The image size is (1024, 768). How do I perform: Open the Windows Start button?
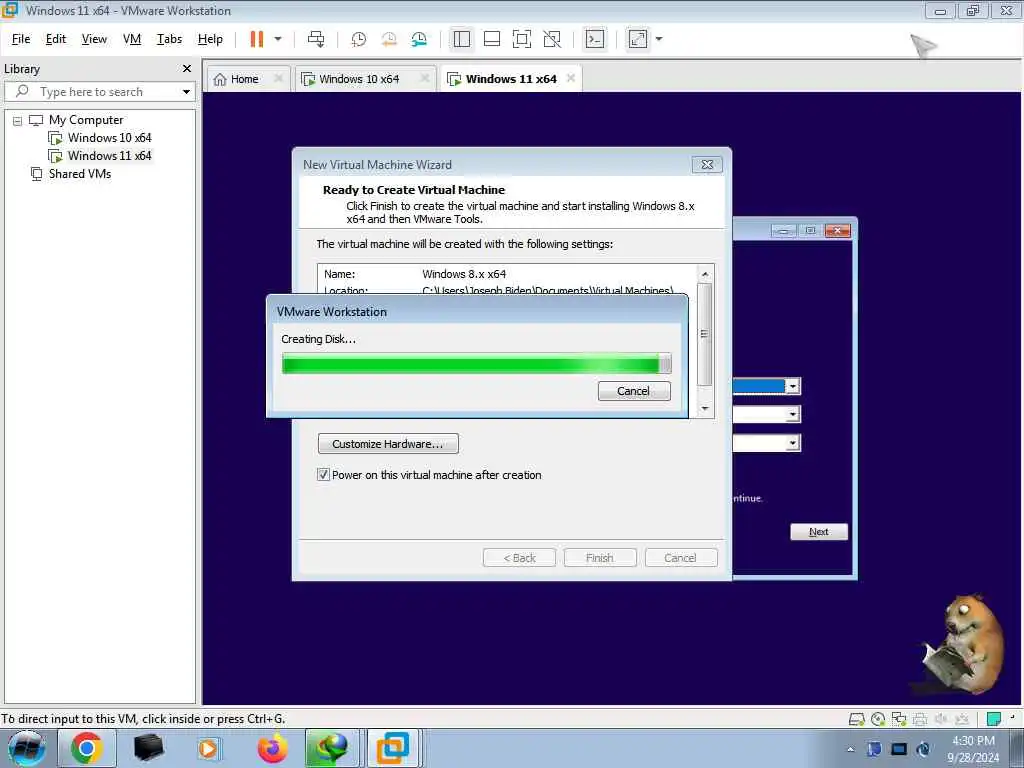(27, 748)
